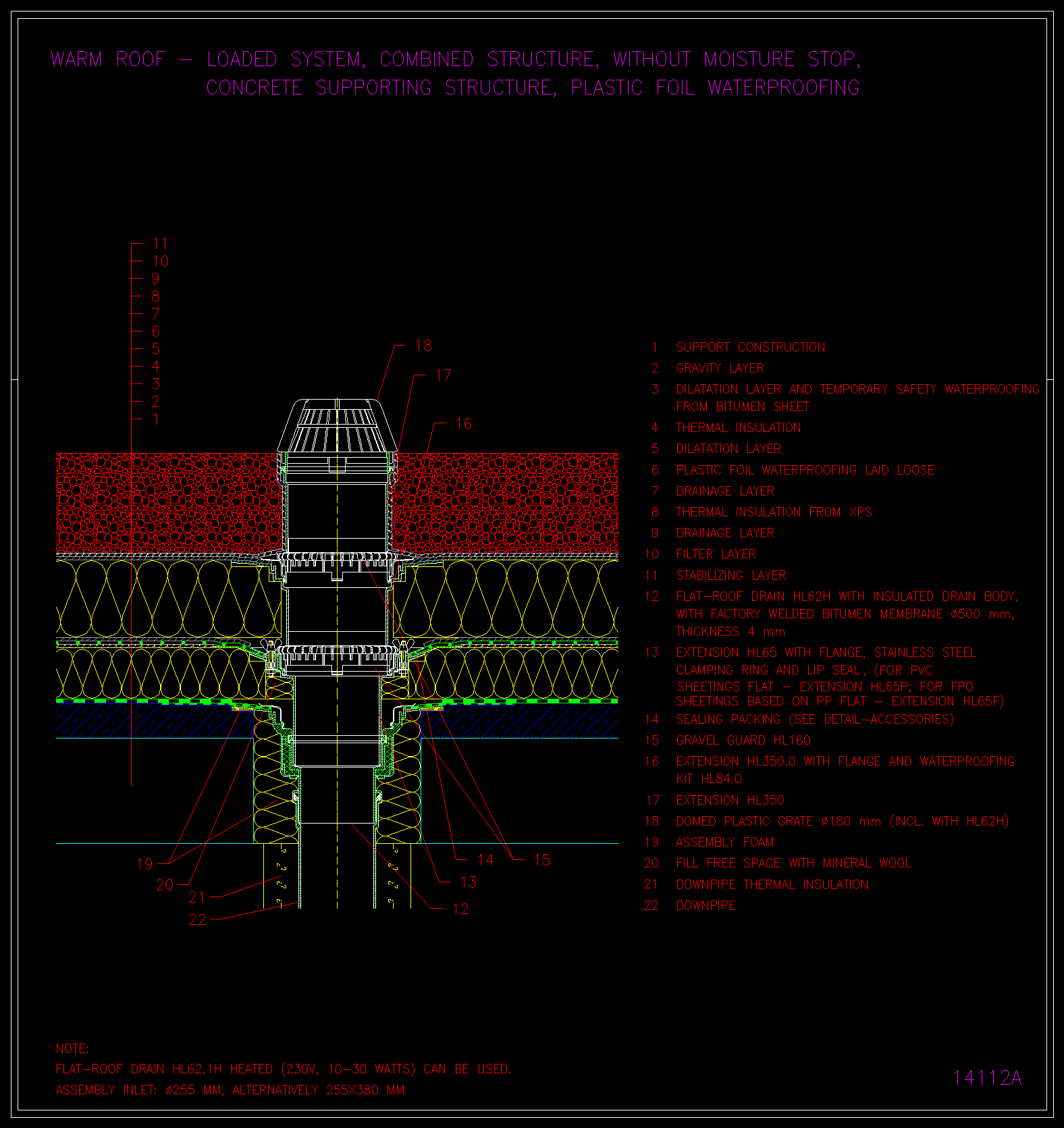Select the title line 'CONCRETE SUPPORTING STRUCTURE'
Screen dimensions: 1064x1128
pyautogui.click(x=533, y=88)
